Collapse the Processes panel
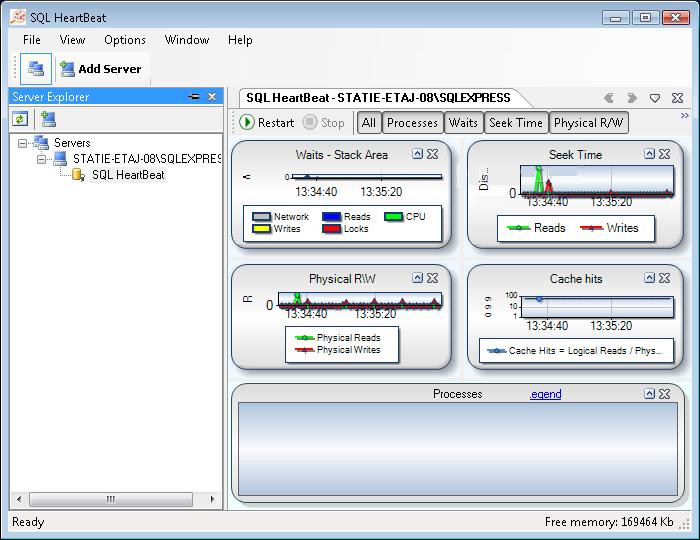This screenshot has width=700, height=540. [x=650, y=394]
